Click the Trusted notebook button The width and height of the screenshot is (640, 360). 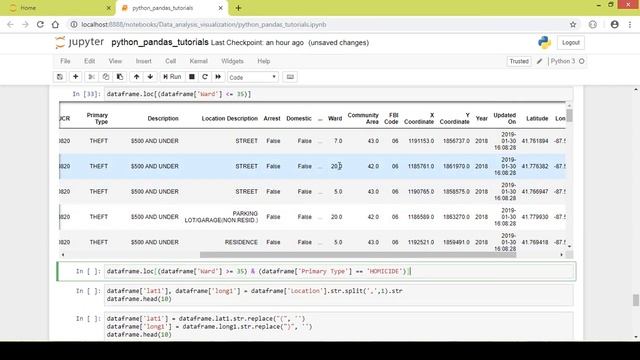coord(519,61)
